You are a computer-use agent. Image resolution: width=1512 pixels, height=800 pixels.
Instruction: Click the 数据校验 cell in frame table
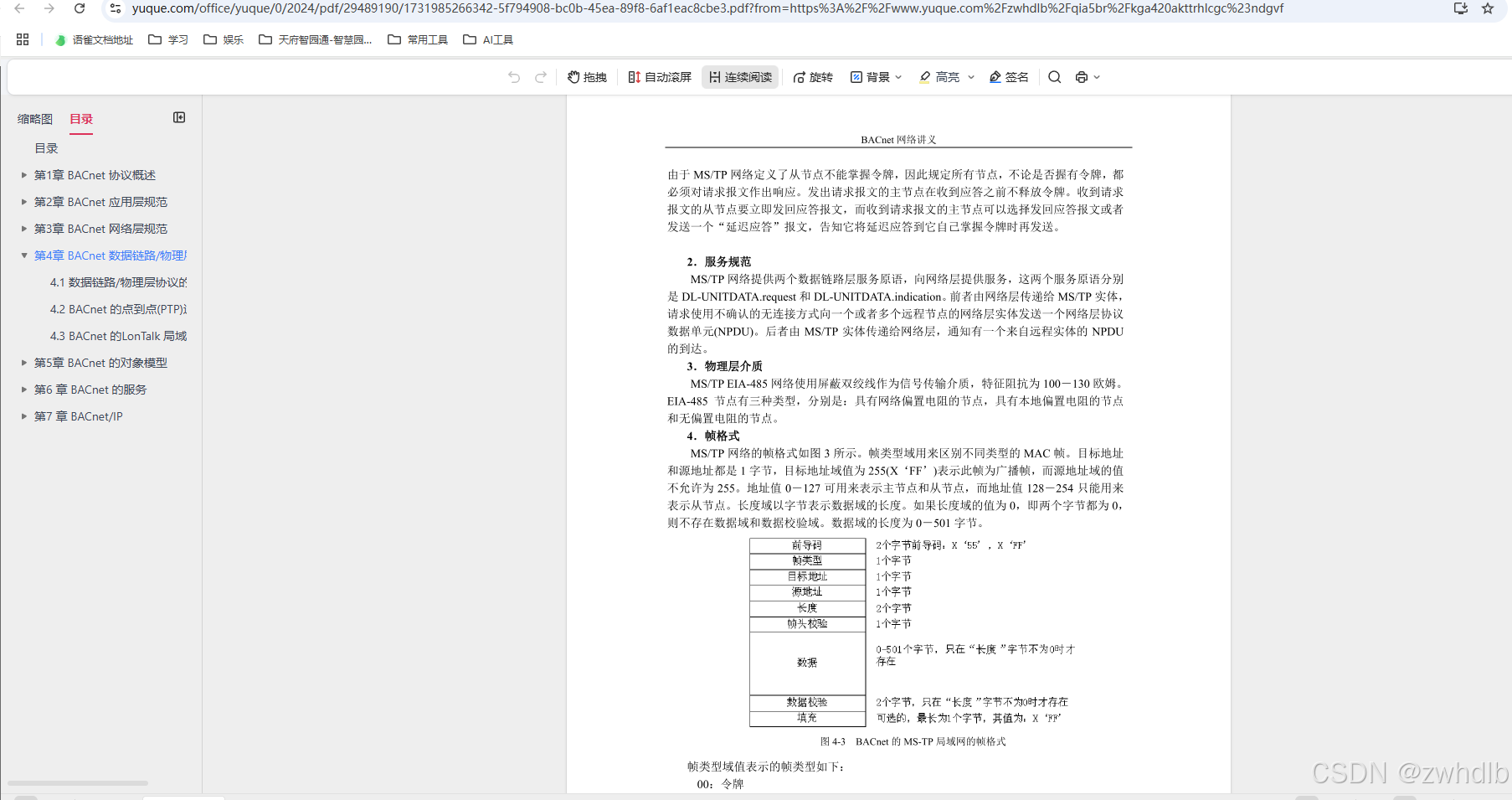(807, 702)
